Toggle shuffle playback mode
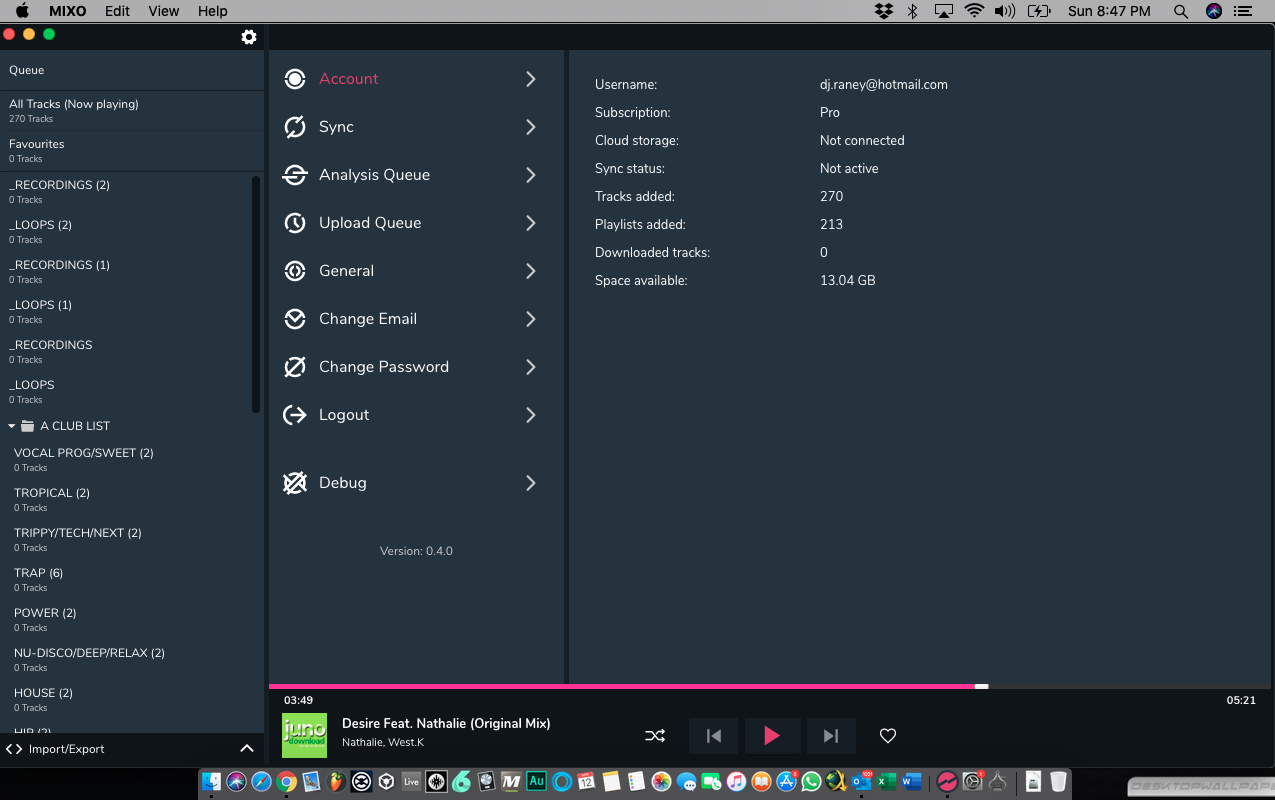1275x800 pixels. tap(655, 736)
